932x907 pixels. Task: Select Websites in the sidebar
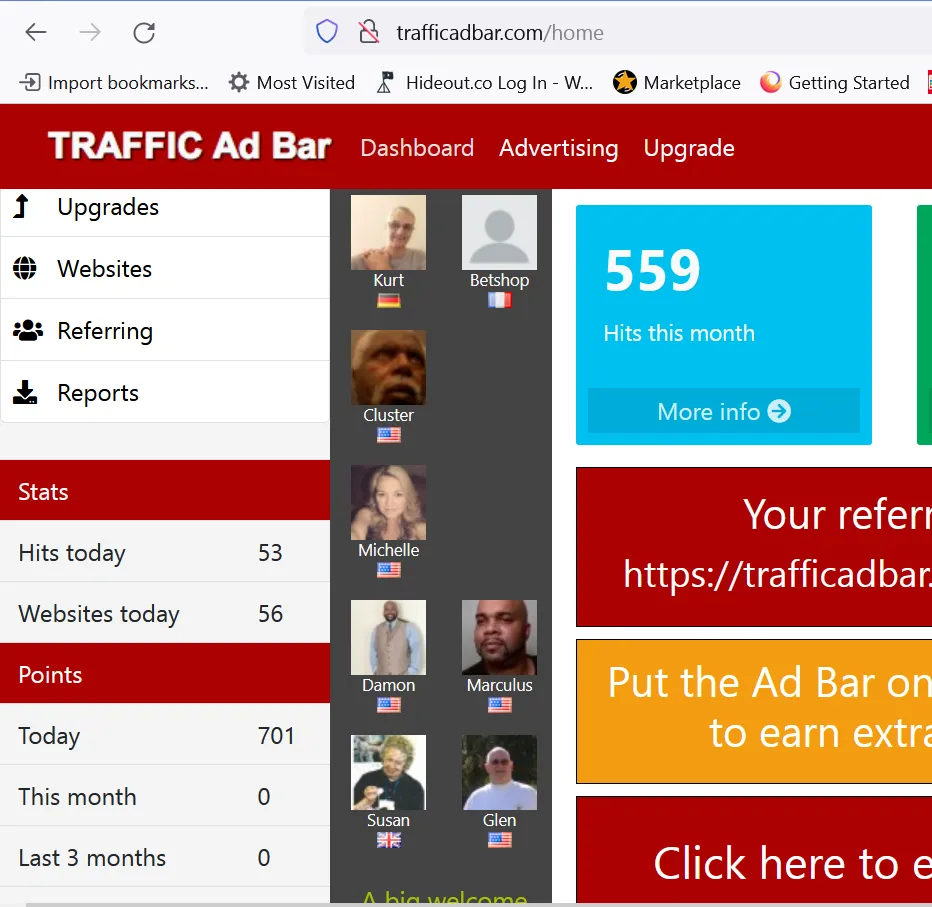(165, 269)
